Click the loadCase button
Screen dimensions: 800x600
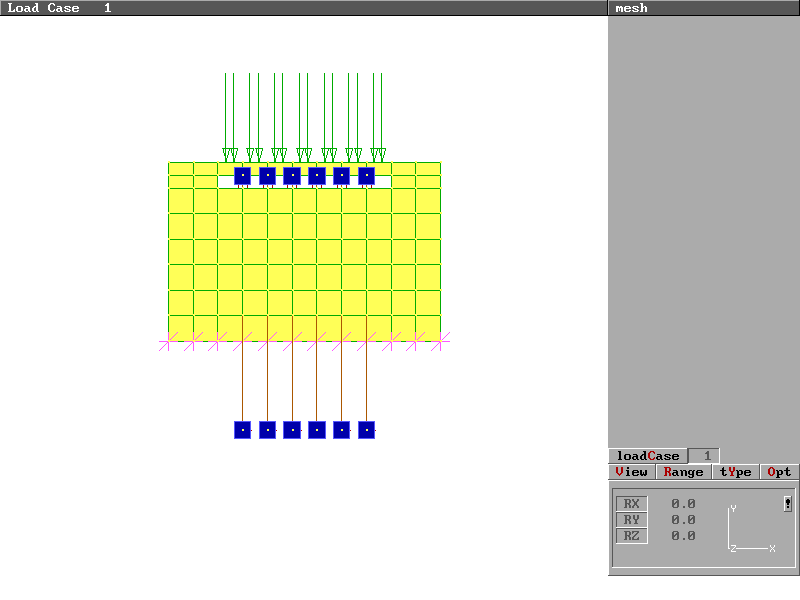click(647, 456)
